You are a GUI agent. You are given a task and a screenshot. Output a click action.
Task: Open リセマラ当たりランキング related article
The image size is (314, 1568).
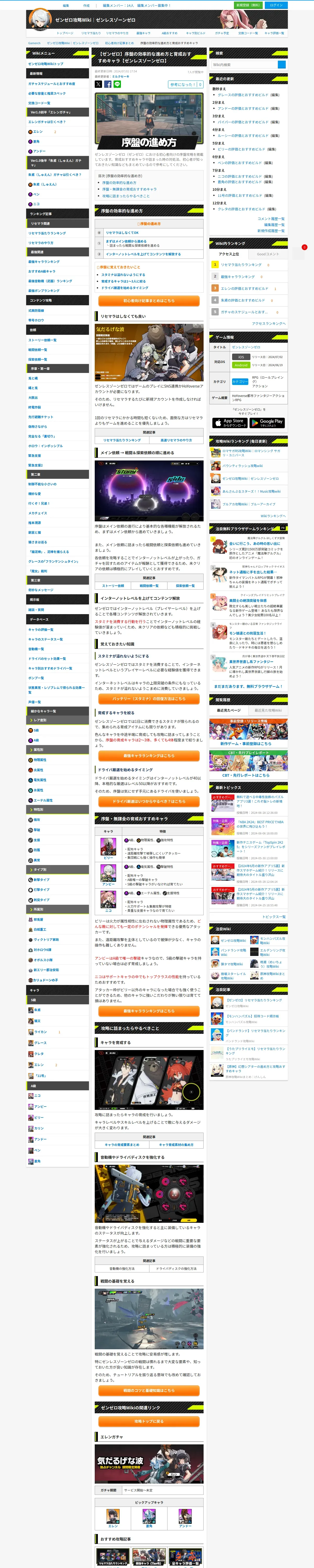point(122,440)
